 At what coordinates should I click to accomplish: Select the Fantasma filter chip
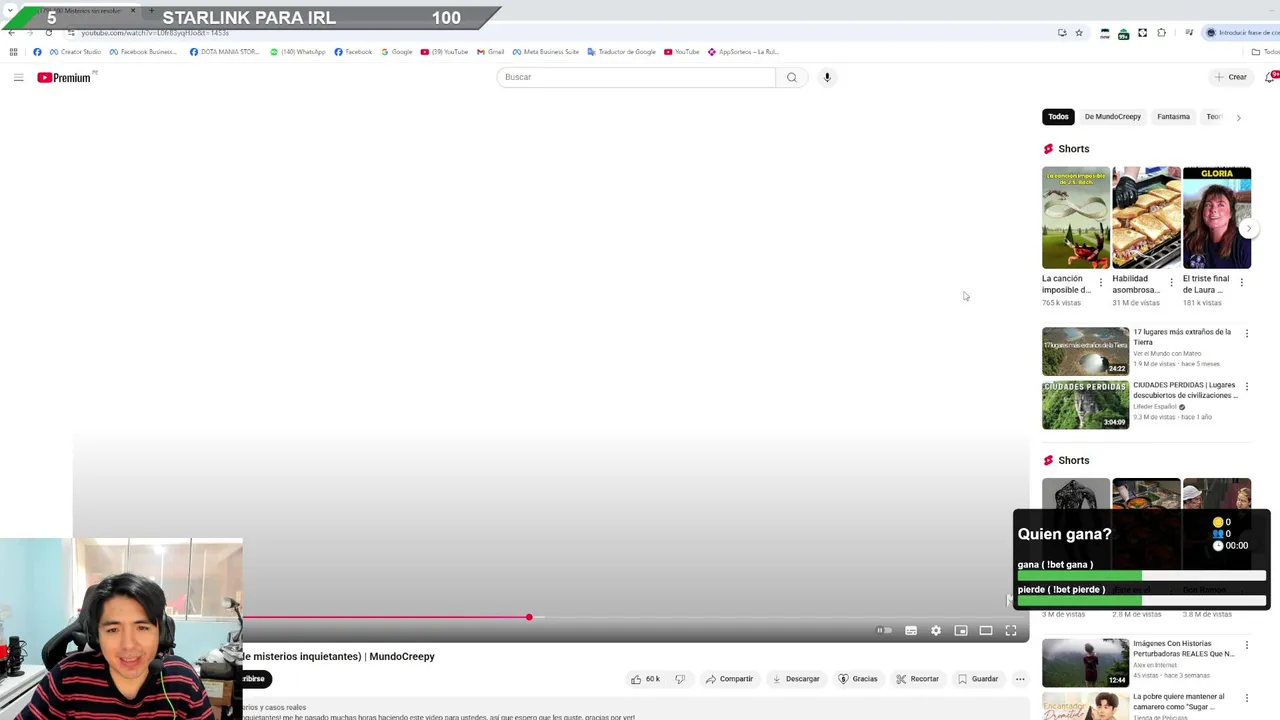pyautogui.click(x=1173, y=117)
